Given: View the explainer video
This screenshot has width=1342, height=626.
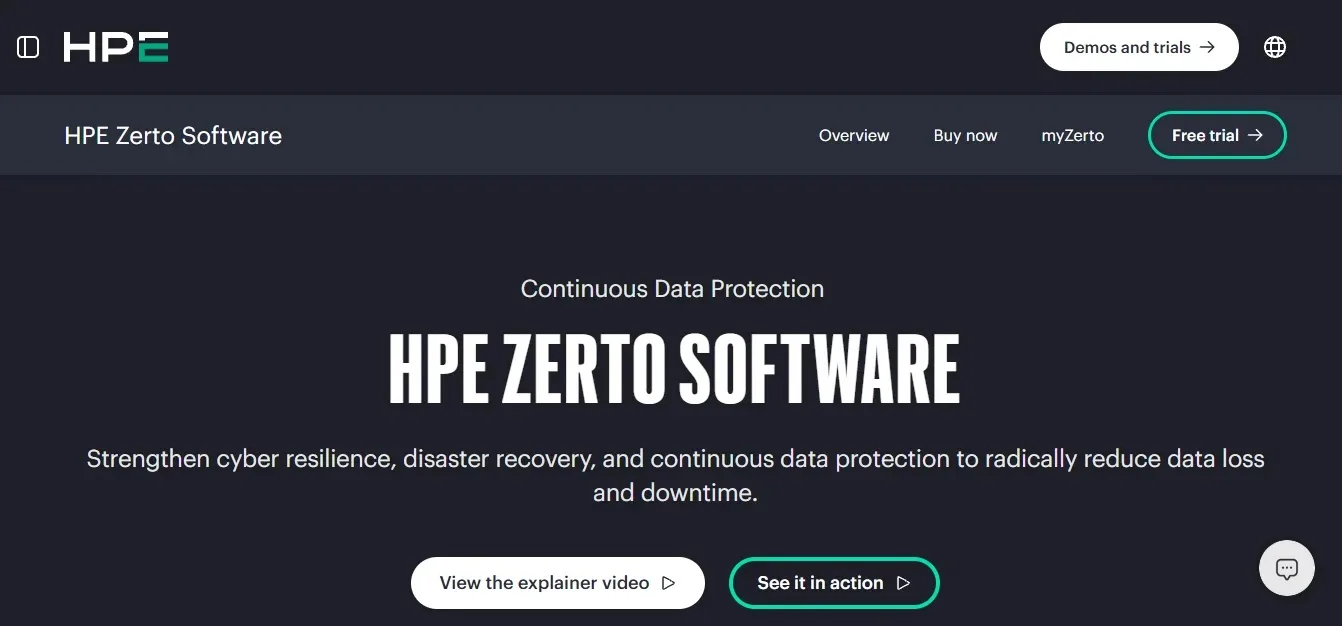Looking at the screenshot, I should click(x=558, y=583).
